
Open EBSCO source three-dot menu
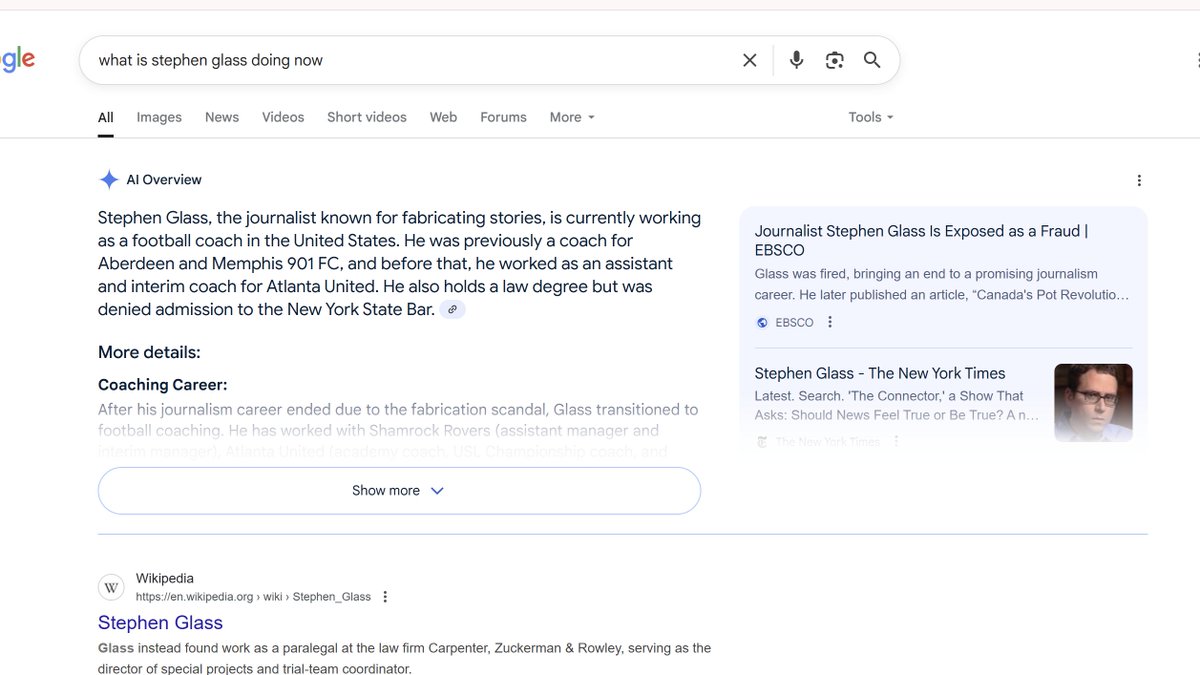coord(830,322)
